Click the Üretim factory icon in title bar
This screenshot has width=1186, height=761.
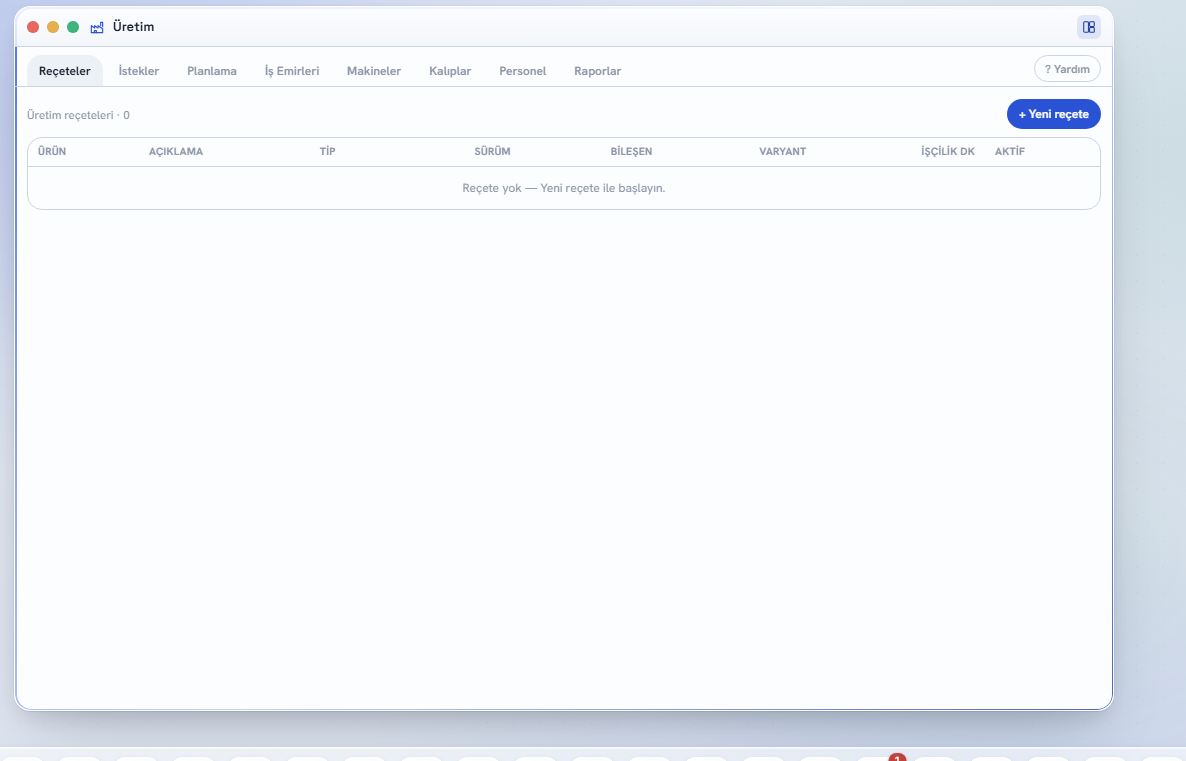(x=97, y=27)
